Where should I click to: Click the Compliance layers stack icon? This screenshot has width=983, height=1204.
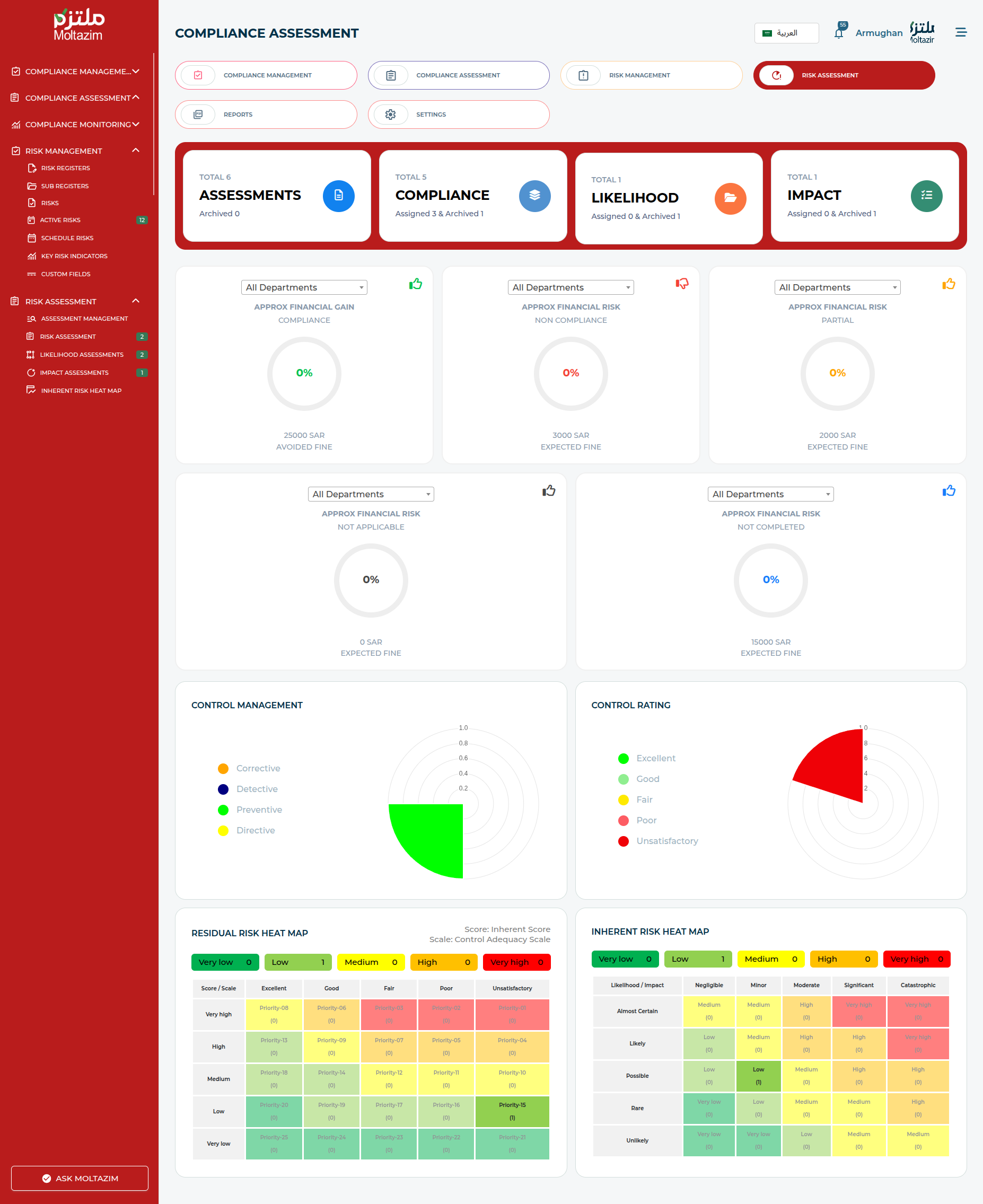tap(534, 196)
